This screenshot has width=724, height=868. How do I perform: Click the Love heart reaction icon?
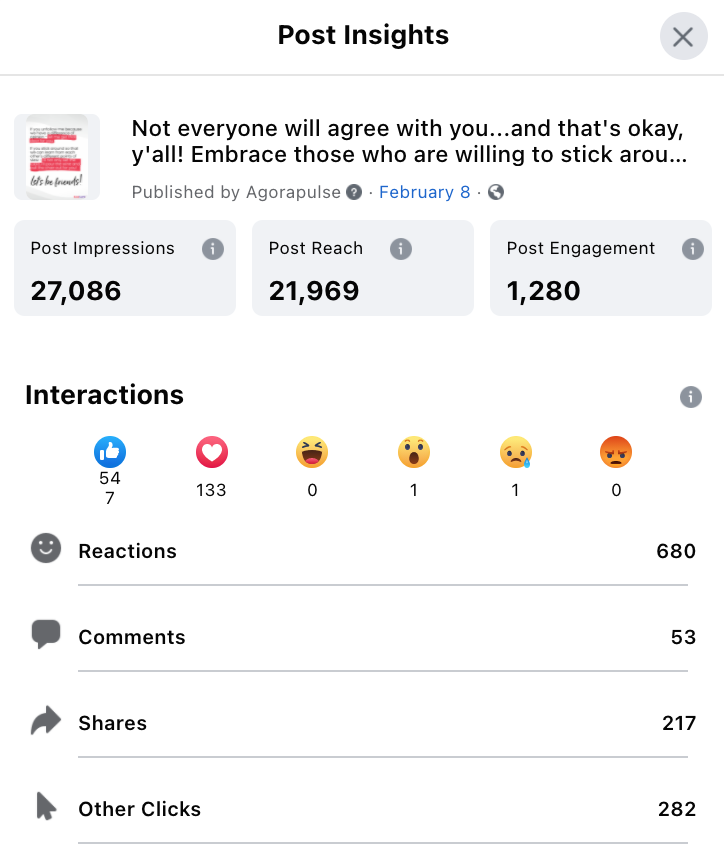[x=211, y=452]
